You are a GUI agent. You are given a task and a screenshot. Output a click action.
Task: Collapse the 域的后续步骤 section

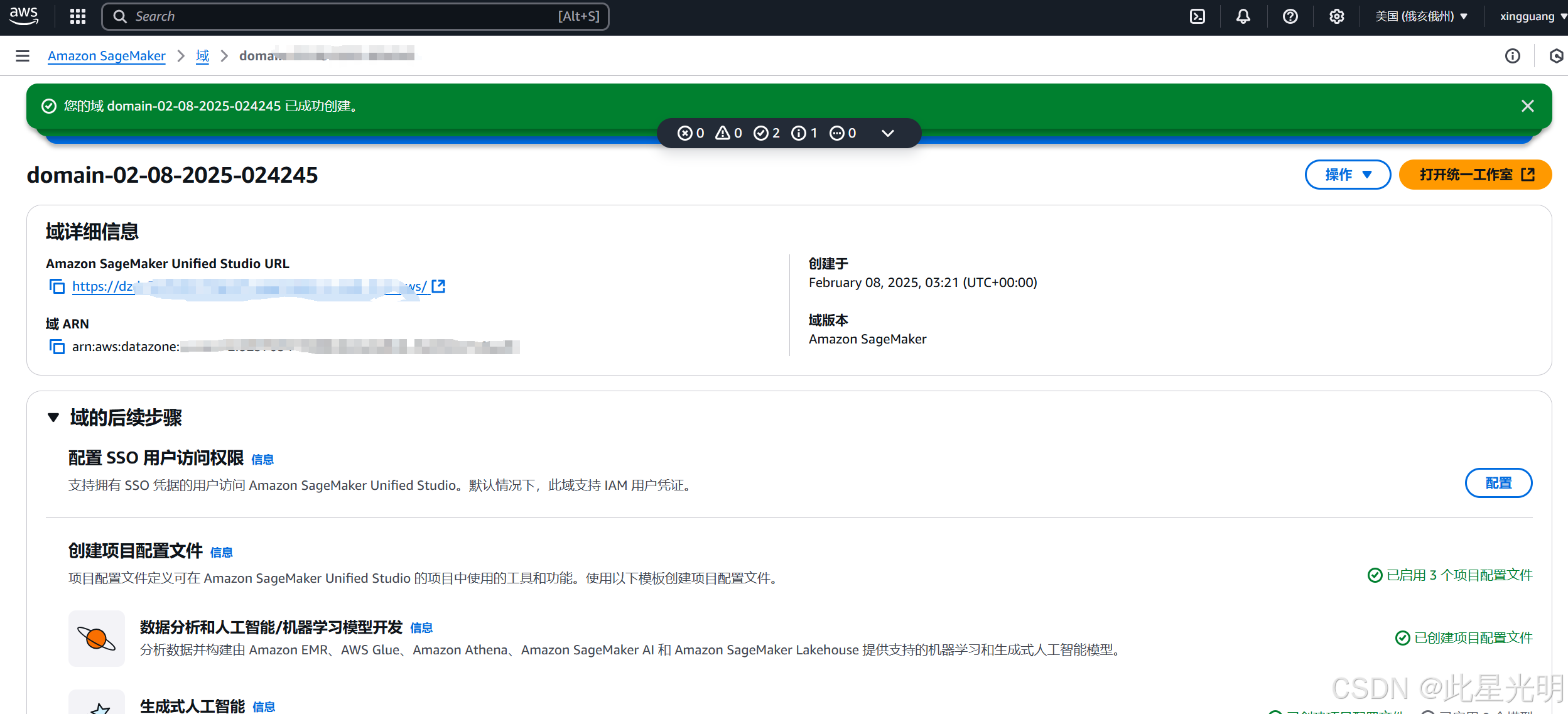[x=53, y=418]
